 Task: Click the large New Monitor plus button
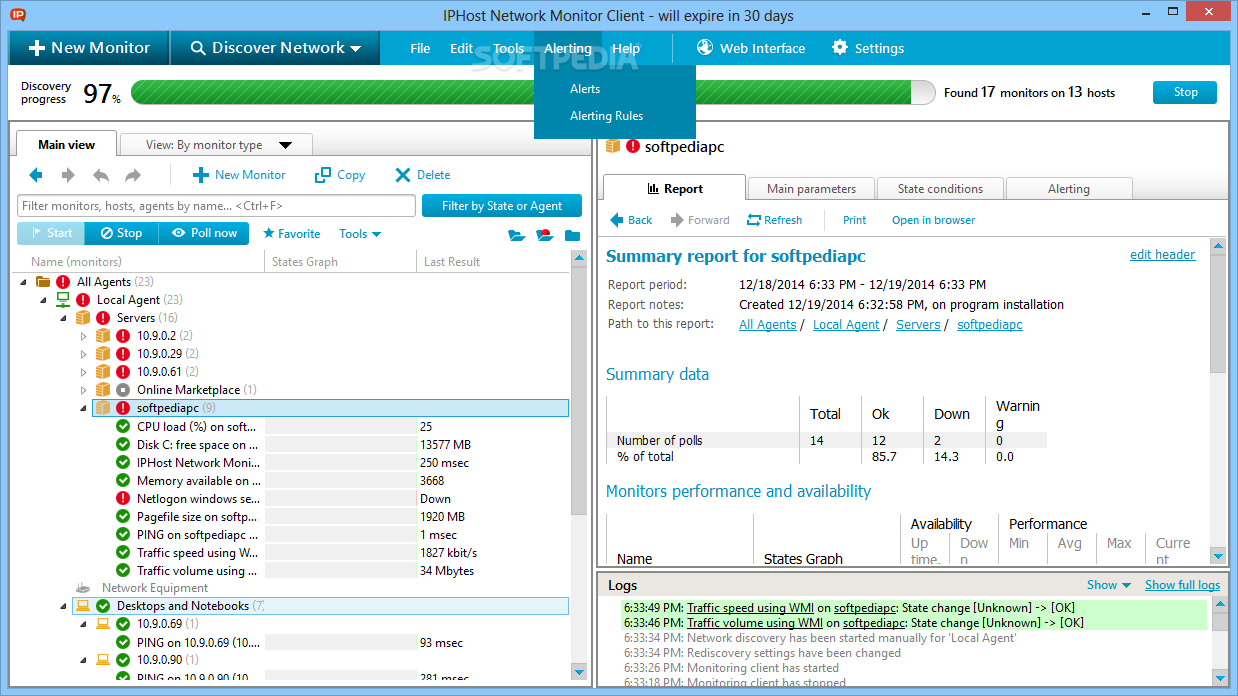coord(89,48)
